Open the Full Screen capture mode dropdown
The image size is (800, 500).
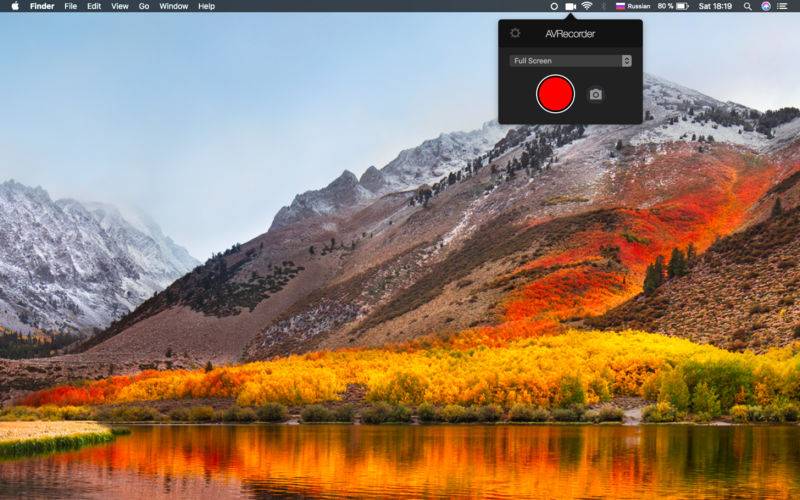click(x=570, y=61)
